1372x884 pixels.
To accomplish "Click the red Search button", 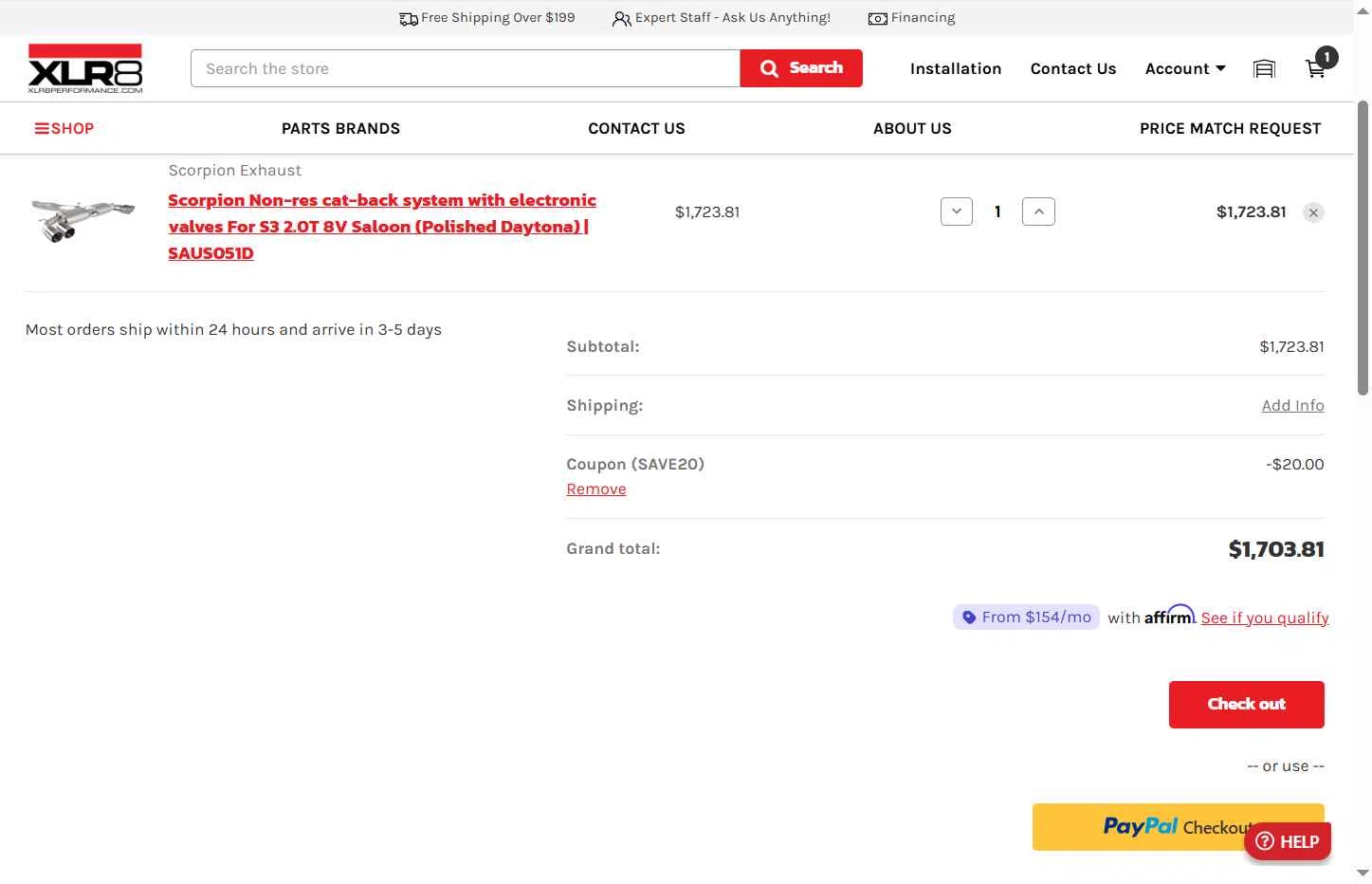I will pyautogui.click(x=801, y=68).
